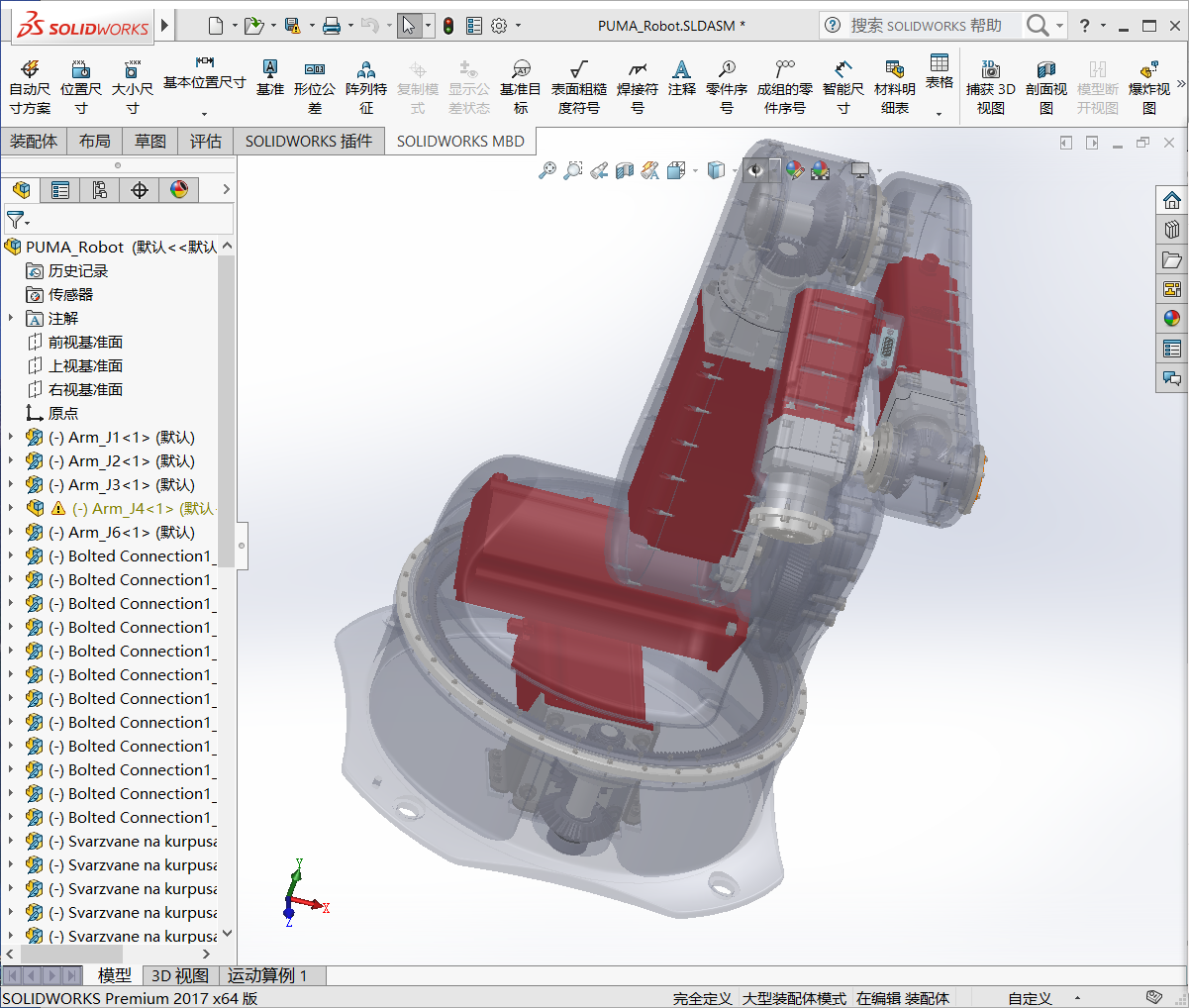The image size is (1189, 1008).
Task: Switch to 布局 ribbon tab
Action: pos(95,142)
